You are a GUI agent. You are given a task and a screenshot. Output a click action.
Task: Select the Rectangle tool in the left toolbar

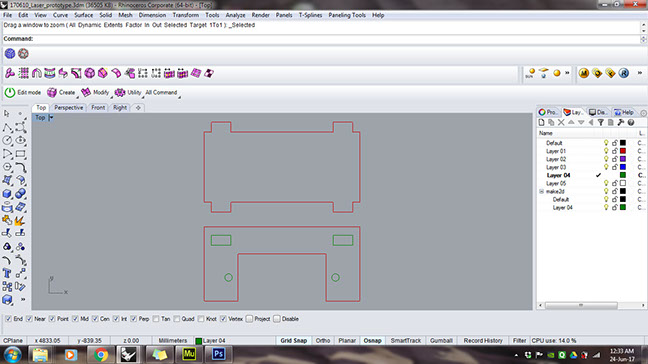pos(21,154)
